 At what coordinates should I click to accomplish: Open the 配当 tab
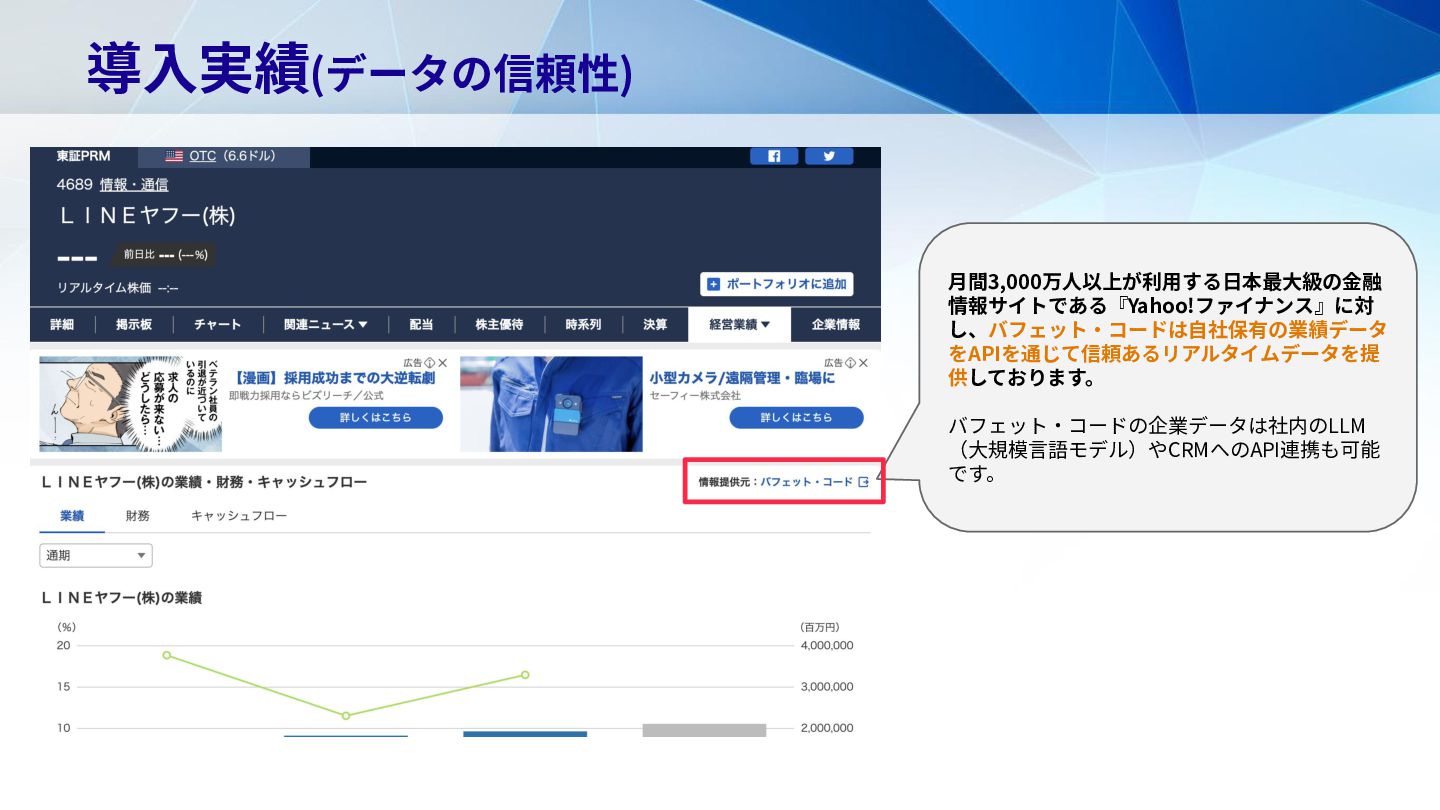point(421,325)
